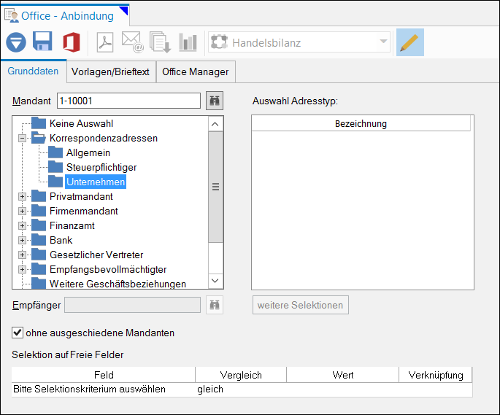Click the red Microsoft Office icon
This screenshot has height=415, width=500.
(x=71, y=42)
